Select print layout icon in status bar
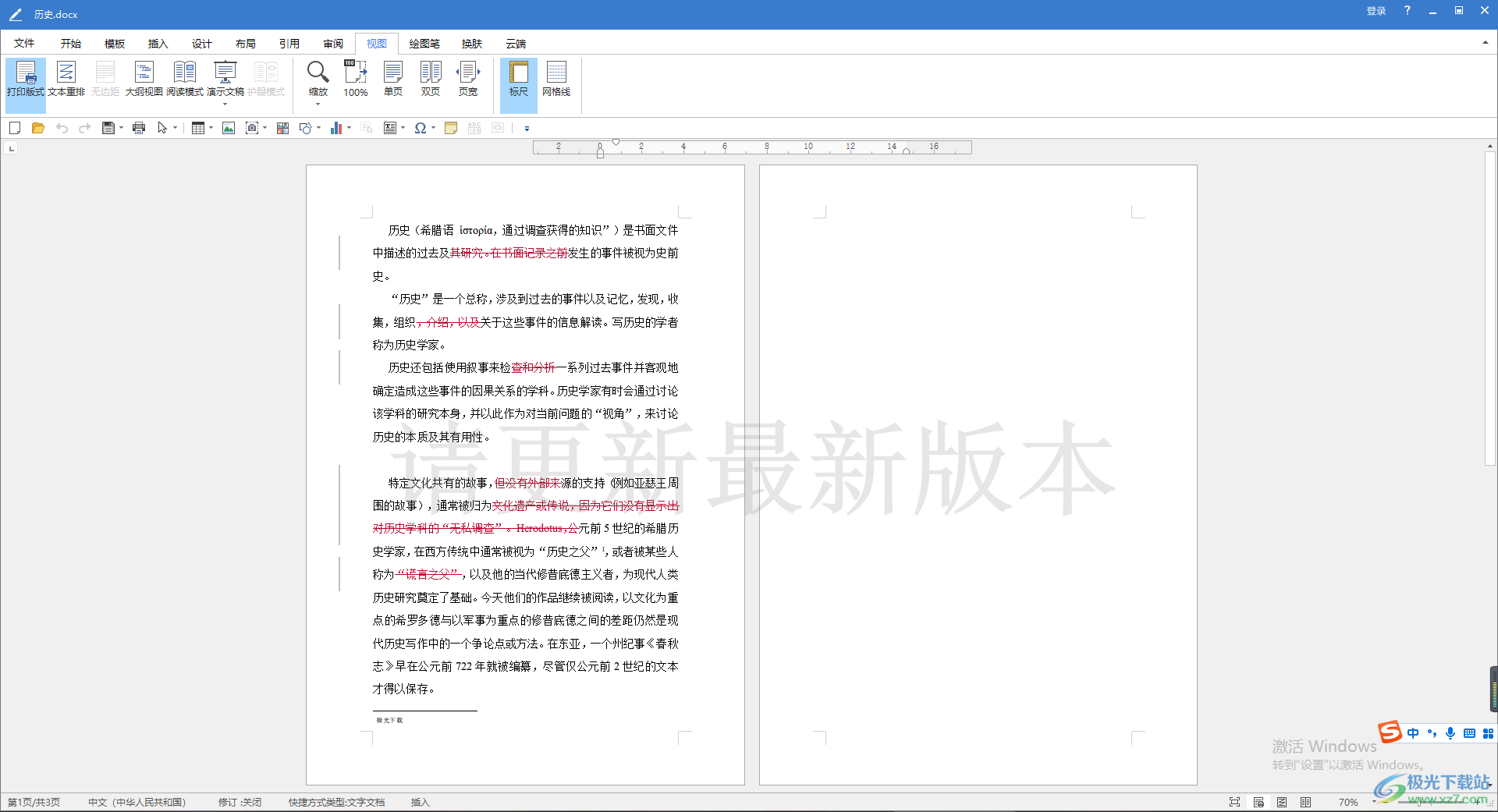 tap(1258, 802)
